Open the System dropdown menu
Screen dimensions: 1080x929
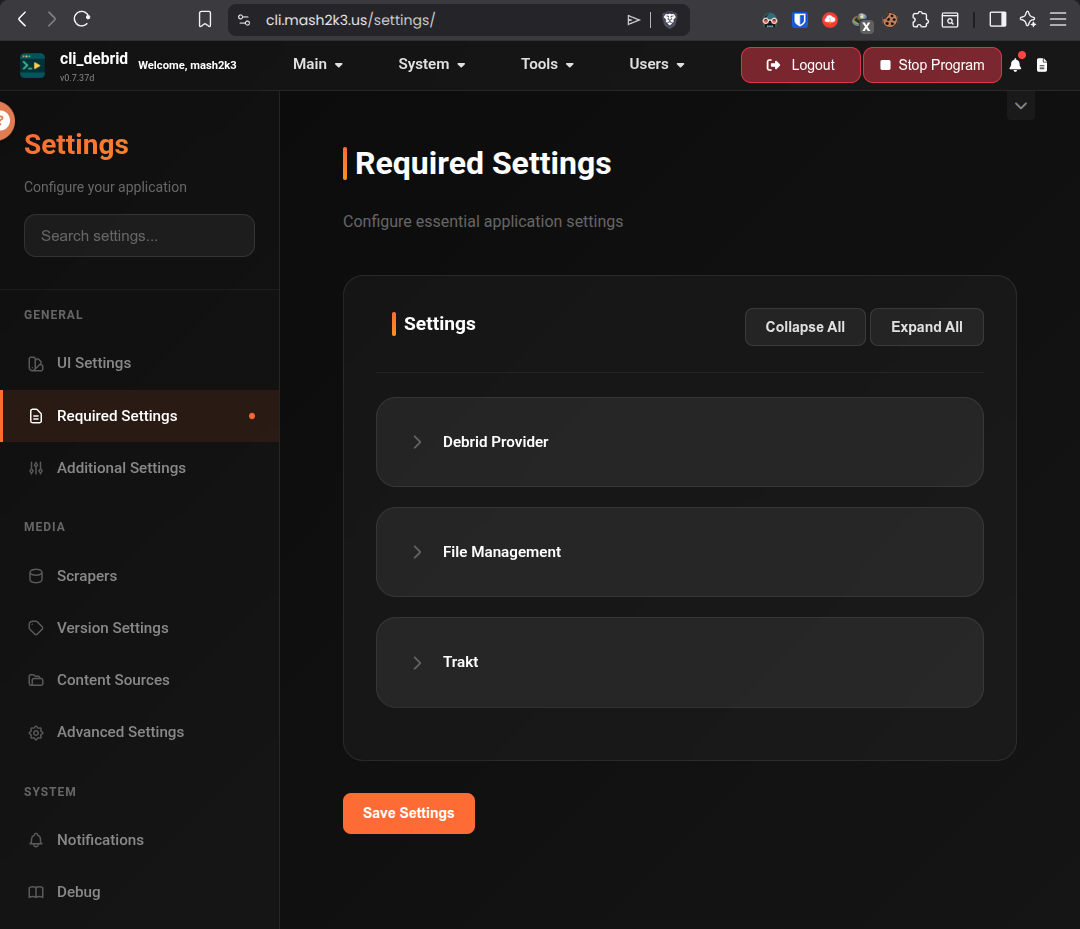coord(431,65)
